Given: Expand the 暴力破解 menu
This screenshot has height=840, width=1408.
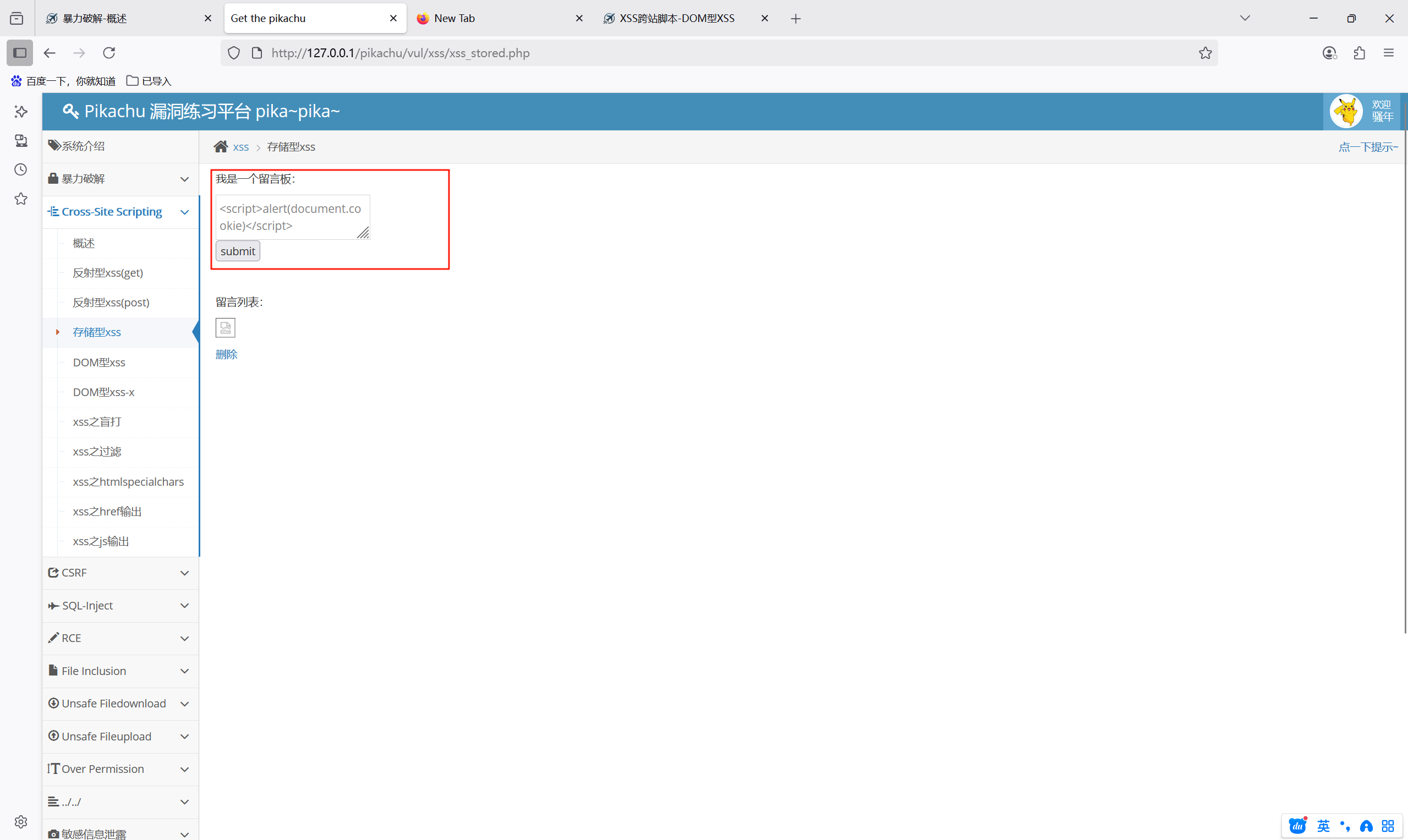Looking at the screenshot, I should coord(120,179).
